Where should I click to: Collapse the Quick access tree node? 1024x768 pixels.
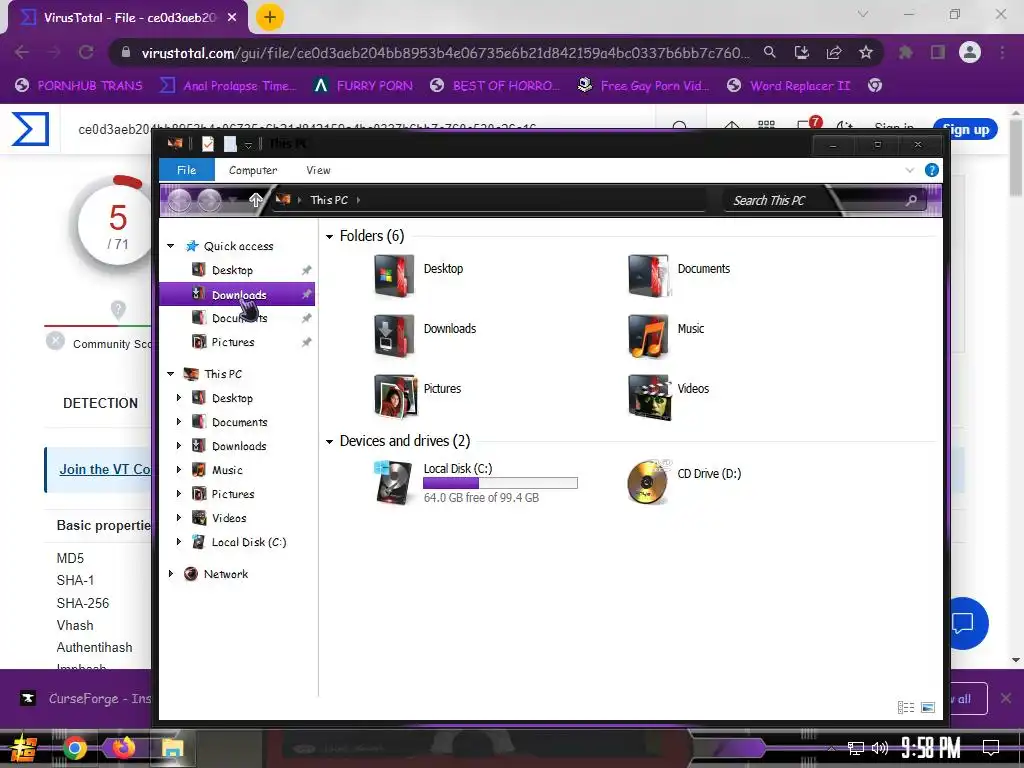(170, 246)
